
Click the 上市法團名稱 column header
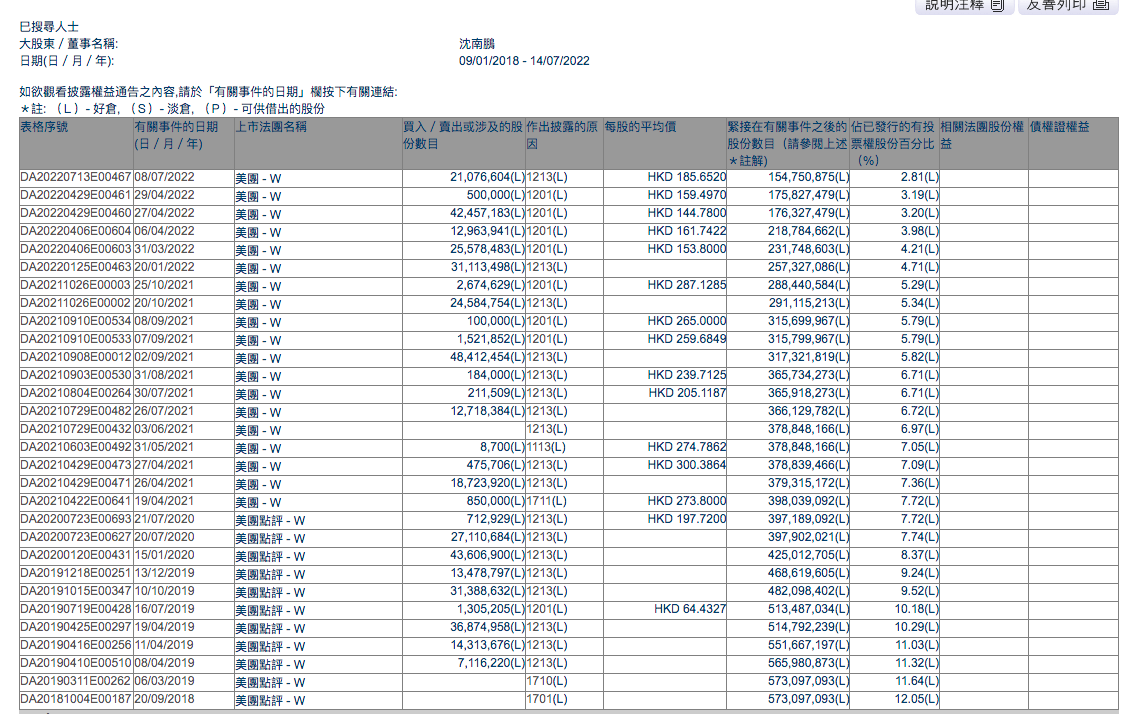pos(271,127)
